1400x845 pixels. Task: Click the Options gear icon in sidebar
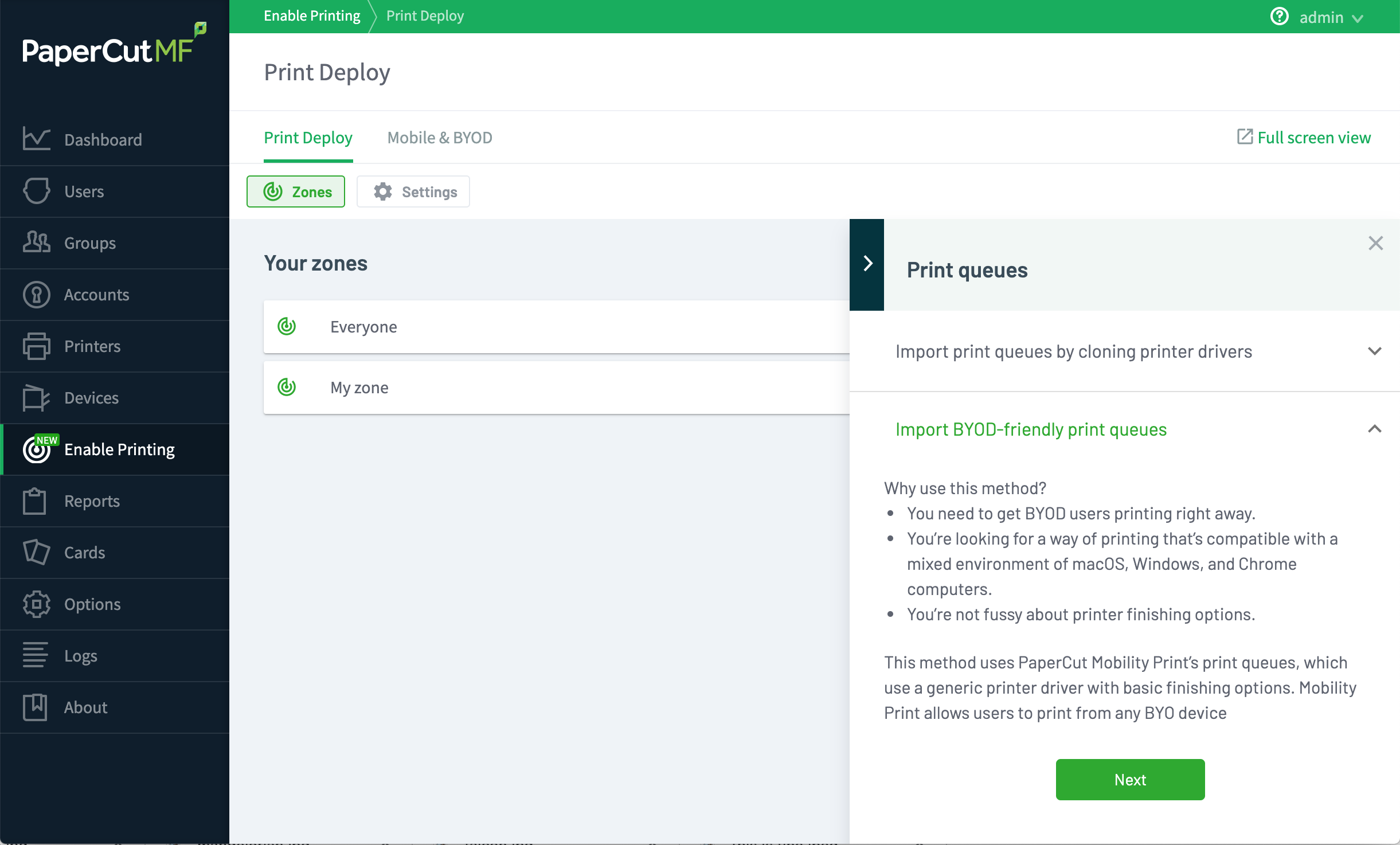click(37, 604)
